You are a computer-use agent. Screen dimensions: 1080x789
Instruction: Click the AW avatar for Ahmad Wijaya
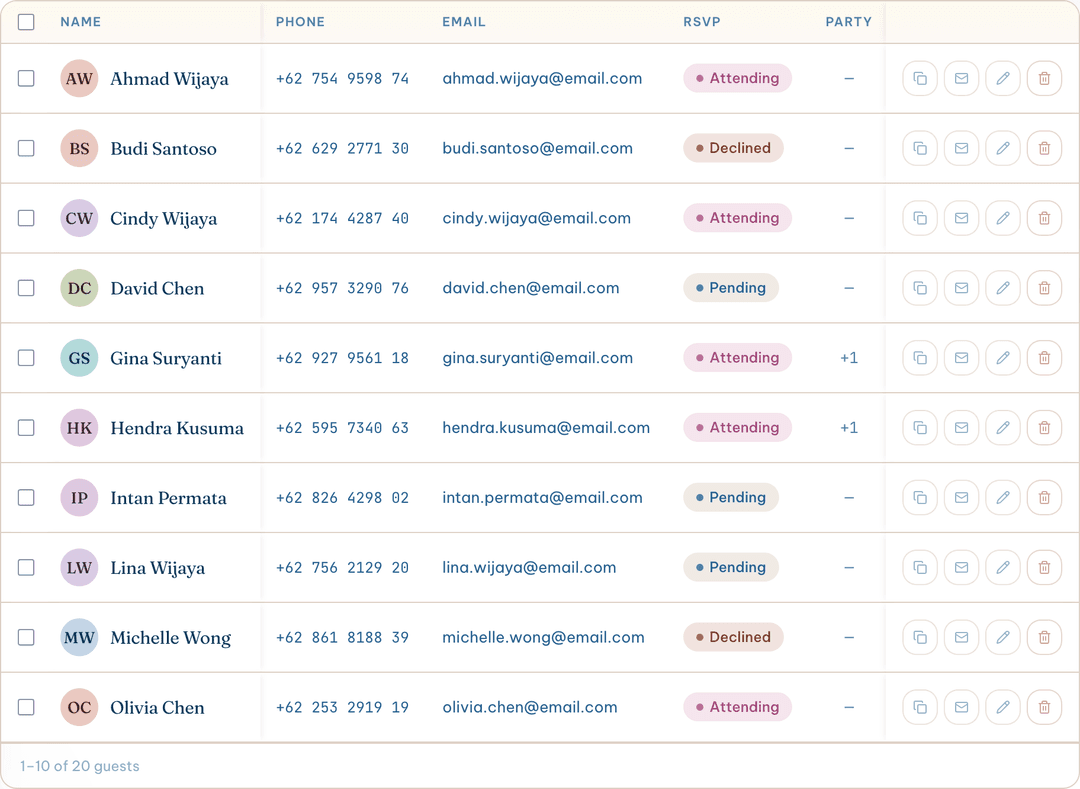tap(79, 78)
